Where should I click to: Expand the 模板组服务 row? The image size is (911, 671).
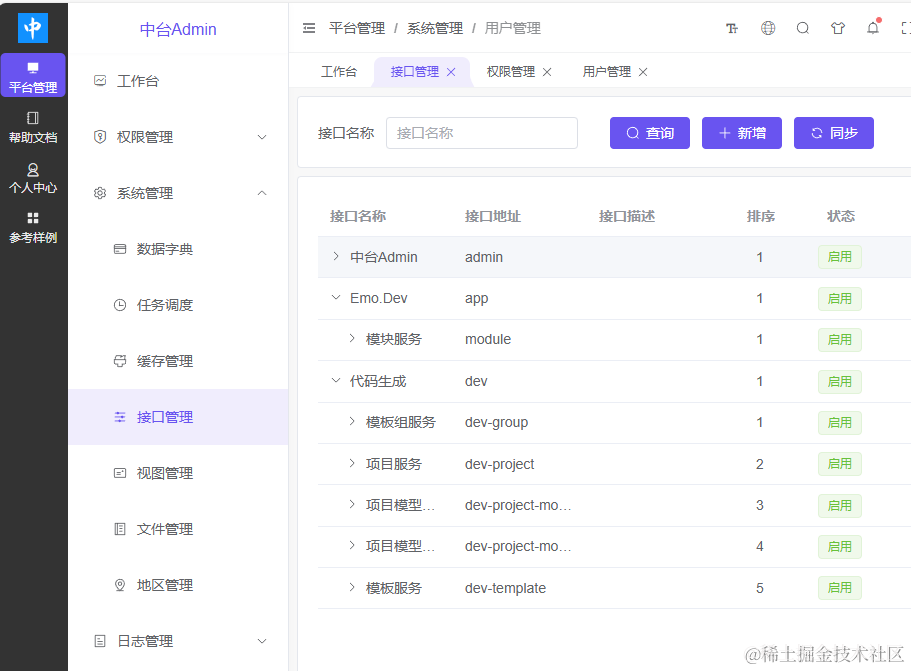pyautogui.click(x=352, y=422)
